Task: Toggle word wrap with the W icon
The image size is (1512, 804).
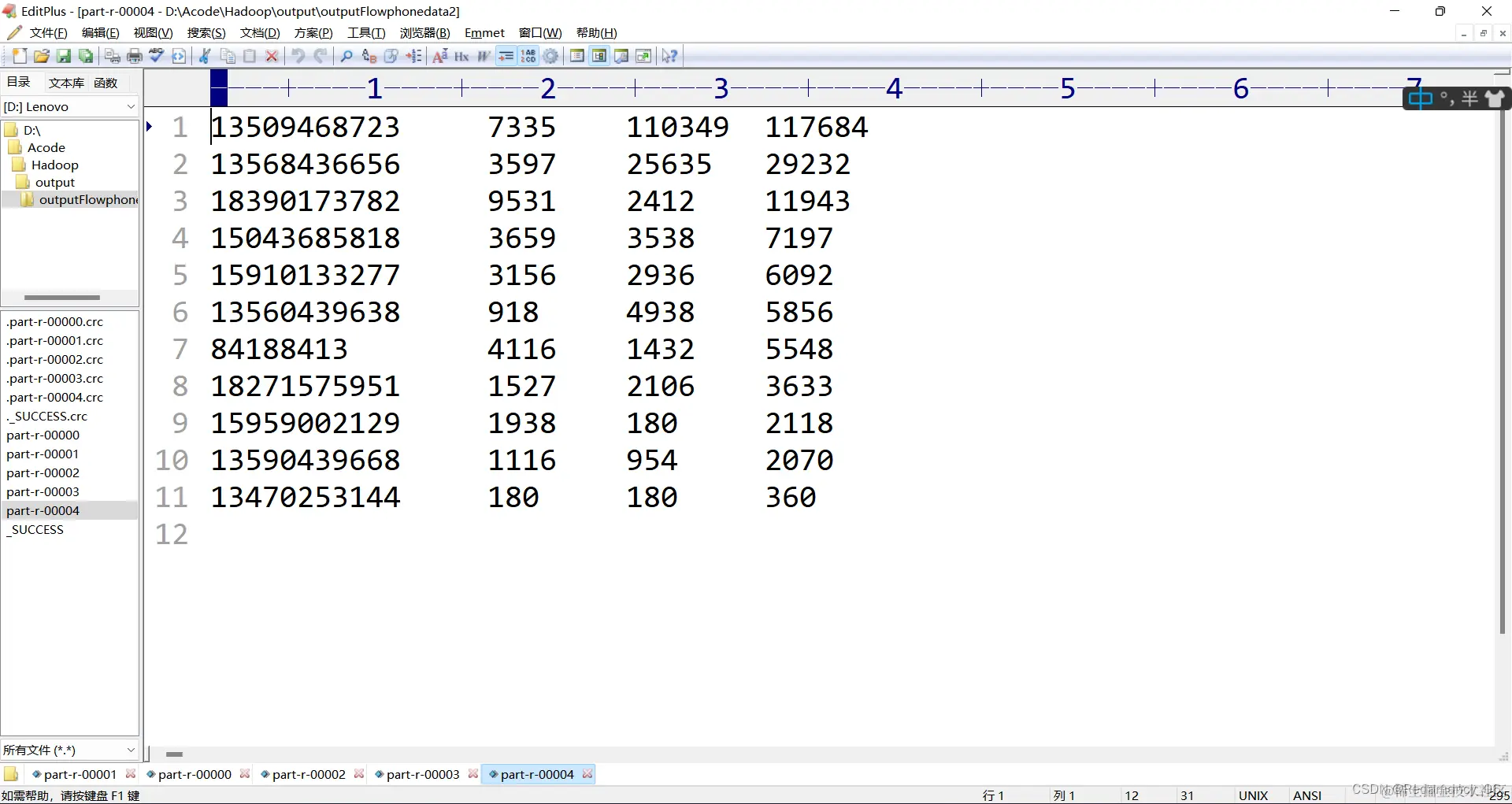Action: (x=484, y=56)
